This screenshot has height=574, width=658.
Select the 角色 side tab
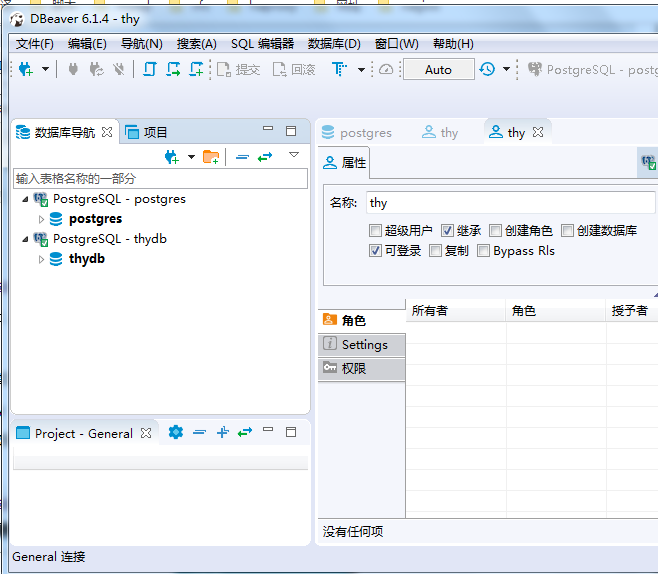(x=362, y=321)
